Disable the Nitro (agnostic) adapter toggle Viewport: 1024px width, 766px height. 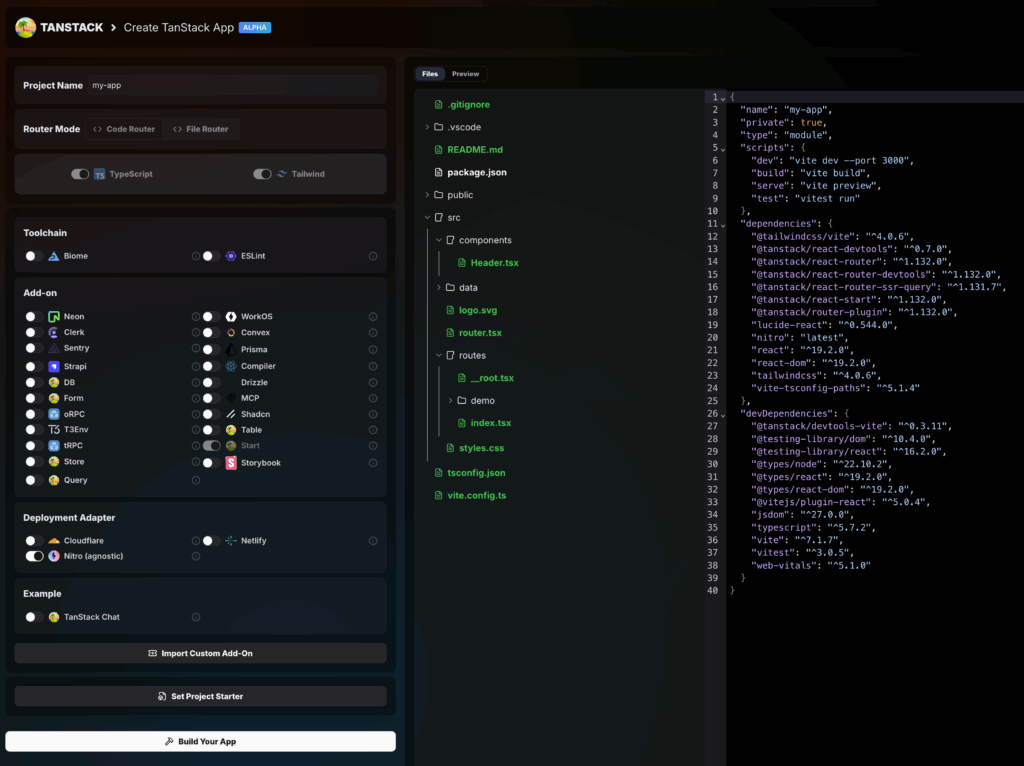(x=34, y=556)
